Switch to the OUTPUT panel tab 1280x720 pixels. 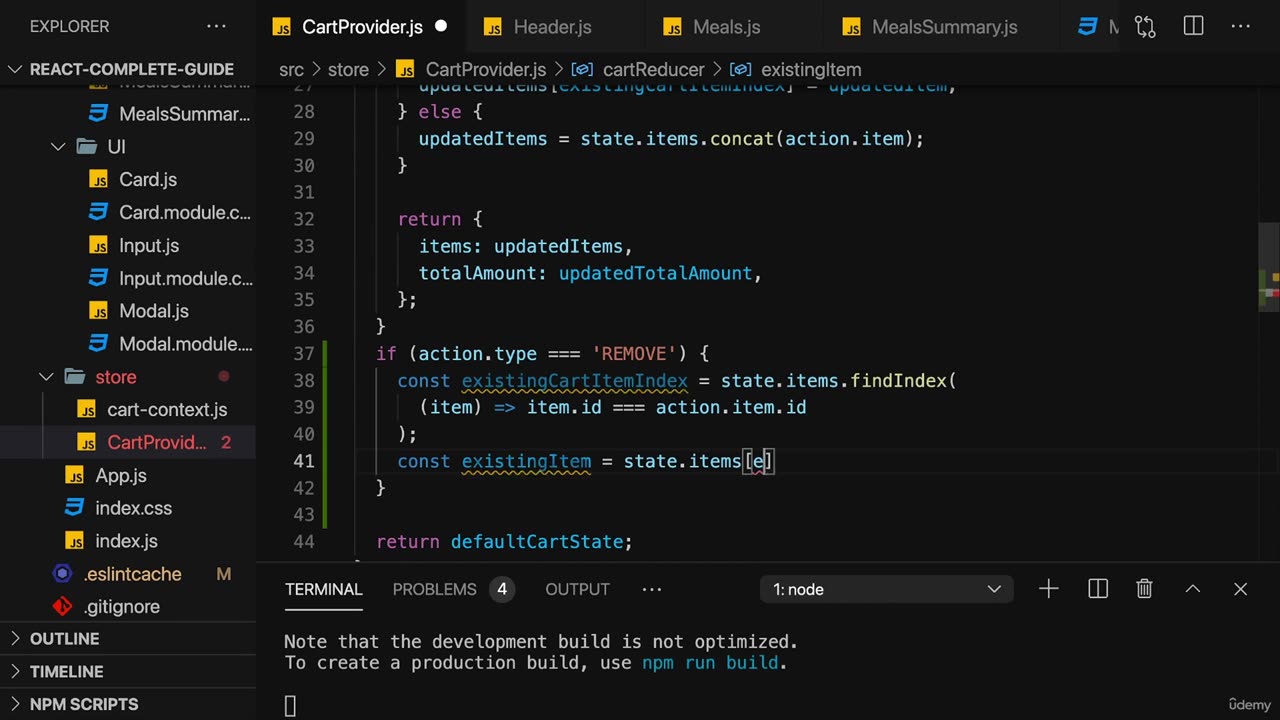[577, 589]
